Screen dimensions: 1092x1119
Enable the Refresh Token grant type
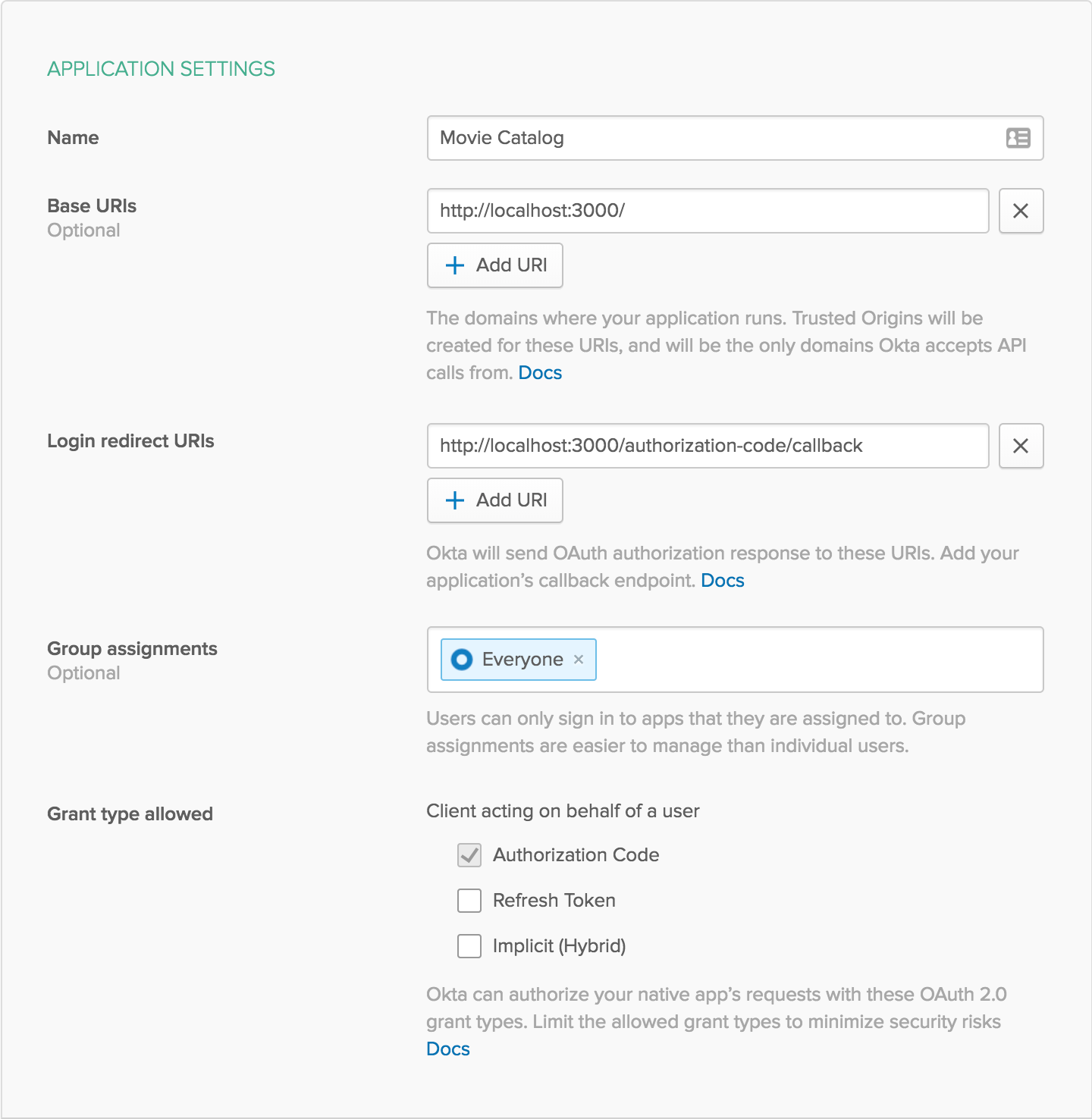(469, 901)
